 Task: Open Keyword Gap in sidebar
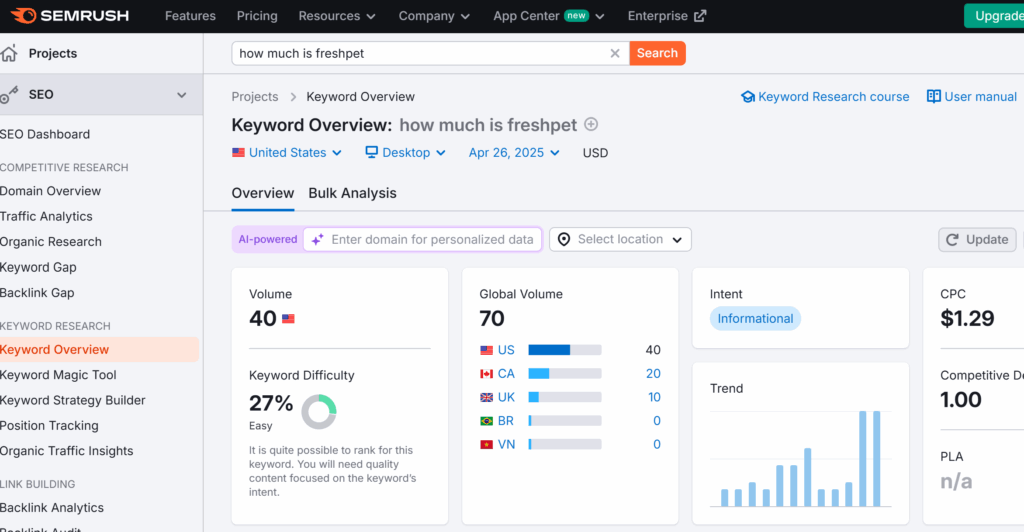click(x=38, y=268)
